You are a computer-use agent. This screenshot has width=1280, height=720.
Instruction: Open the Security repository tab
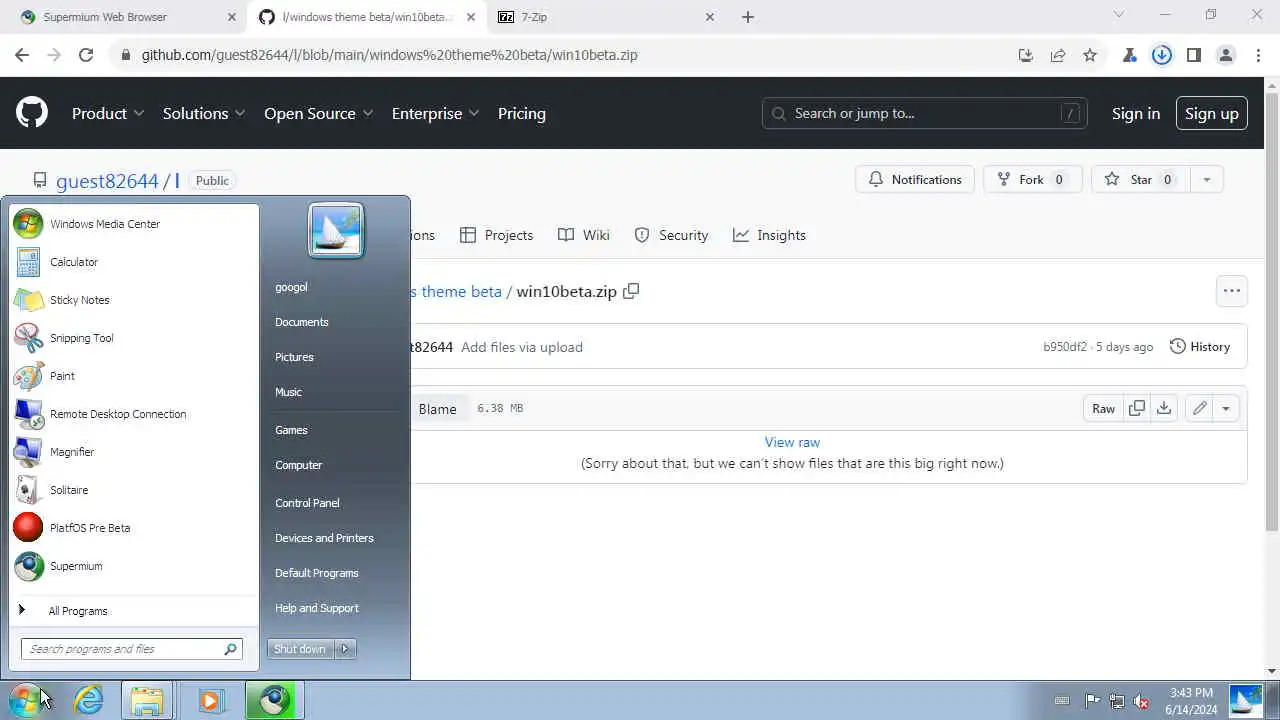tap(671, 235)
